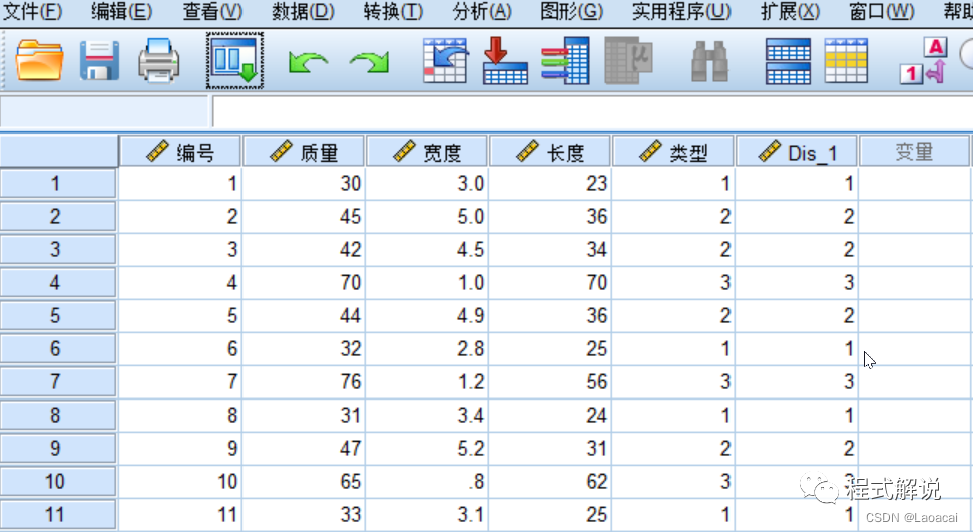The height and width of the screenshot is (532, 973).
Task: Open the 转换(T) menu
Action: coord(393,11)
